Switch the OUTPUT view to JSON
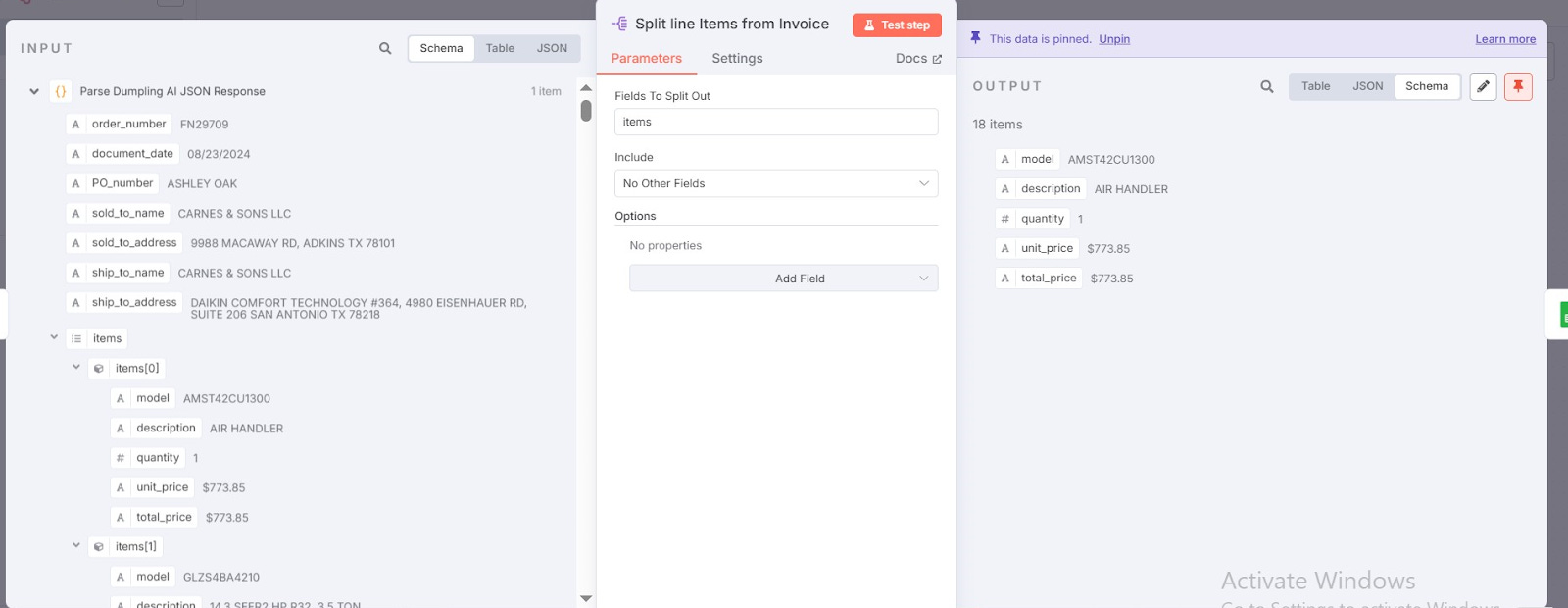This screenshot has width=1568, height=608. click(1367, 86)
